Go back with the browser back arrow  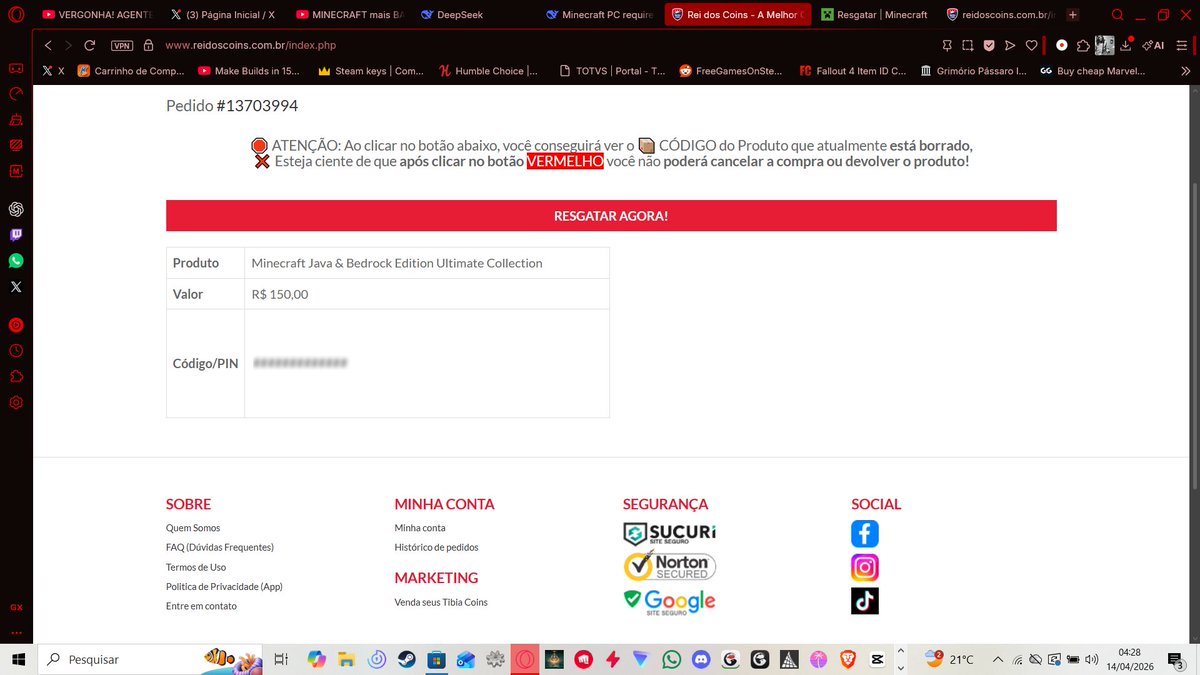[48, 45]
